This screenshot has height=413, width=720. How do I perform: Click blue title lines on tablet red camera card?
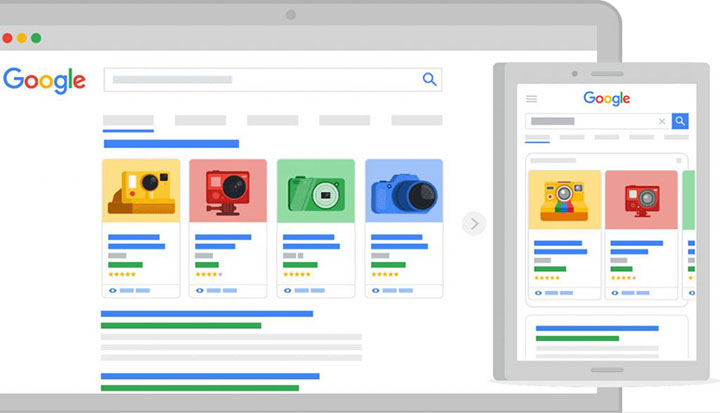coord(636,247)
